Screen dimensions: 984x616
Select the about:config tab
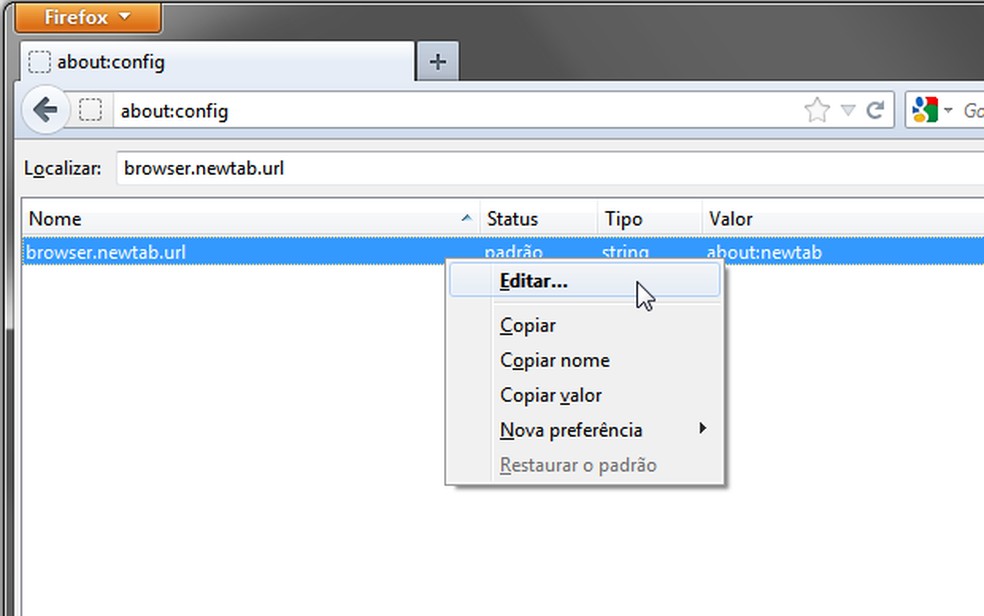point(217,61)
